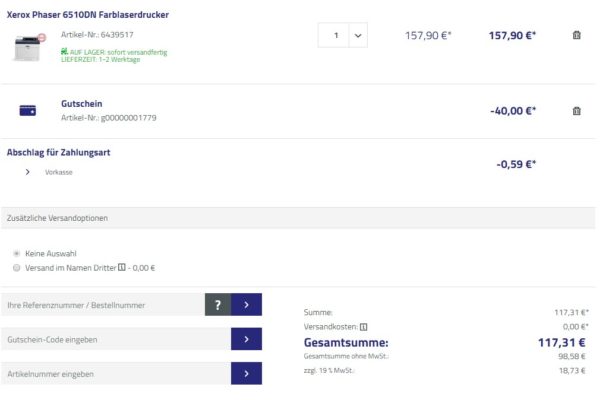Viewport: 600px width, 400px height.
Task: Click the blue Gutschein card icon
Action: point(28,111)
